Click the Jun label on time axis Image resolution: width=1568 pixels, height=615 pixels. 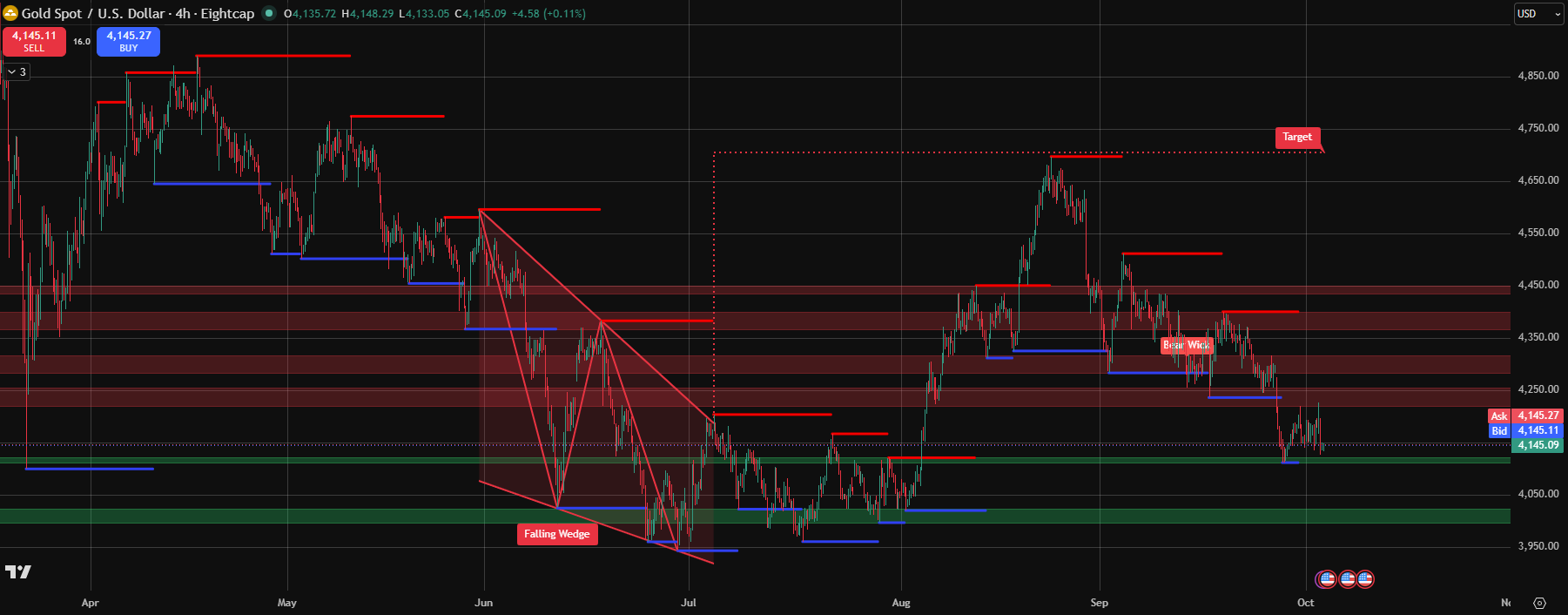484,603
